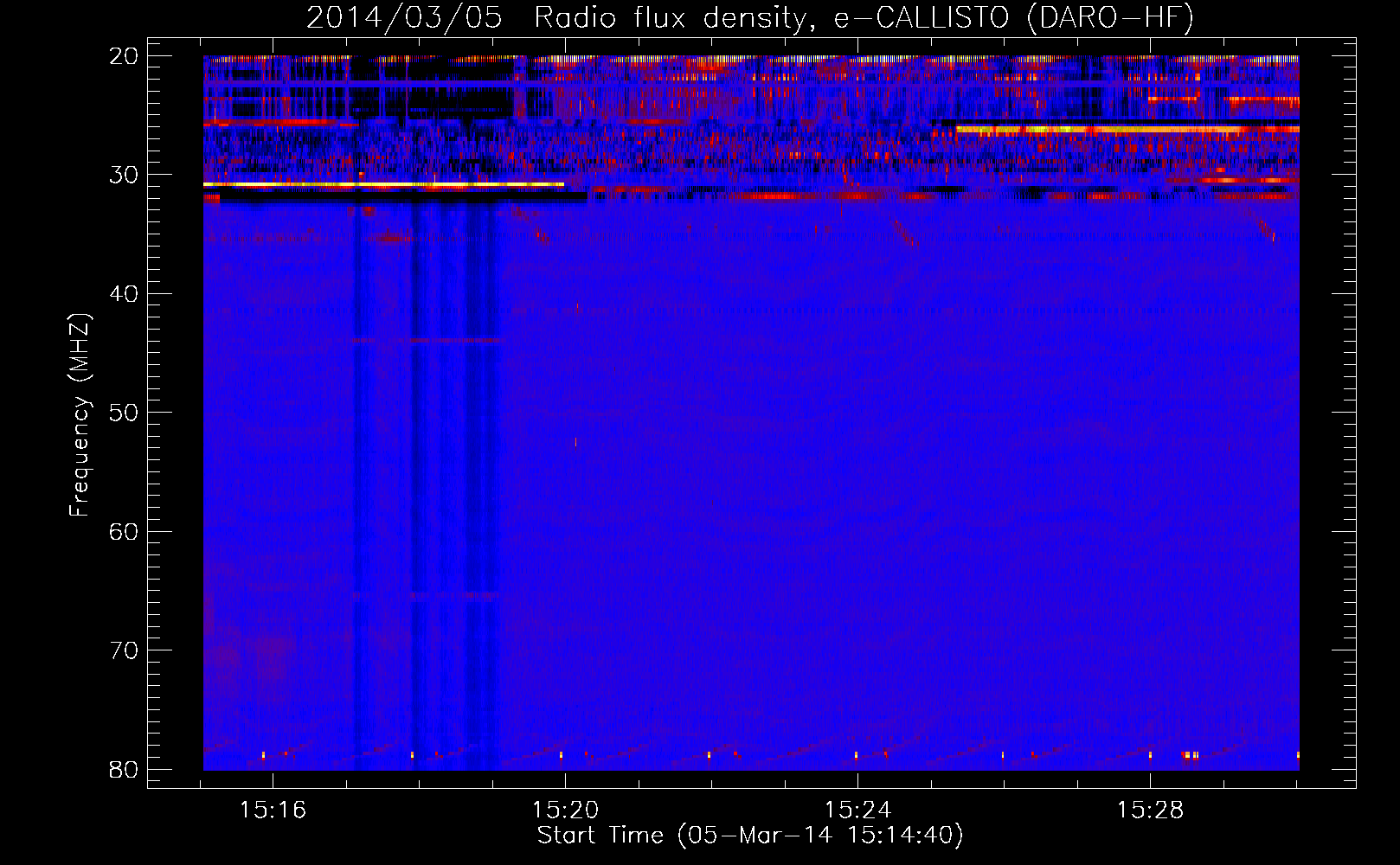The height and width of the screenshot is (865, 1400).
Task: Click the 15:16 time tick label
Action: click(273, 811)
